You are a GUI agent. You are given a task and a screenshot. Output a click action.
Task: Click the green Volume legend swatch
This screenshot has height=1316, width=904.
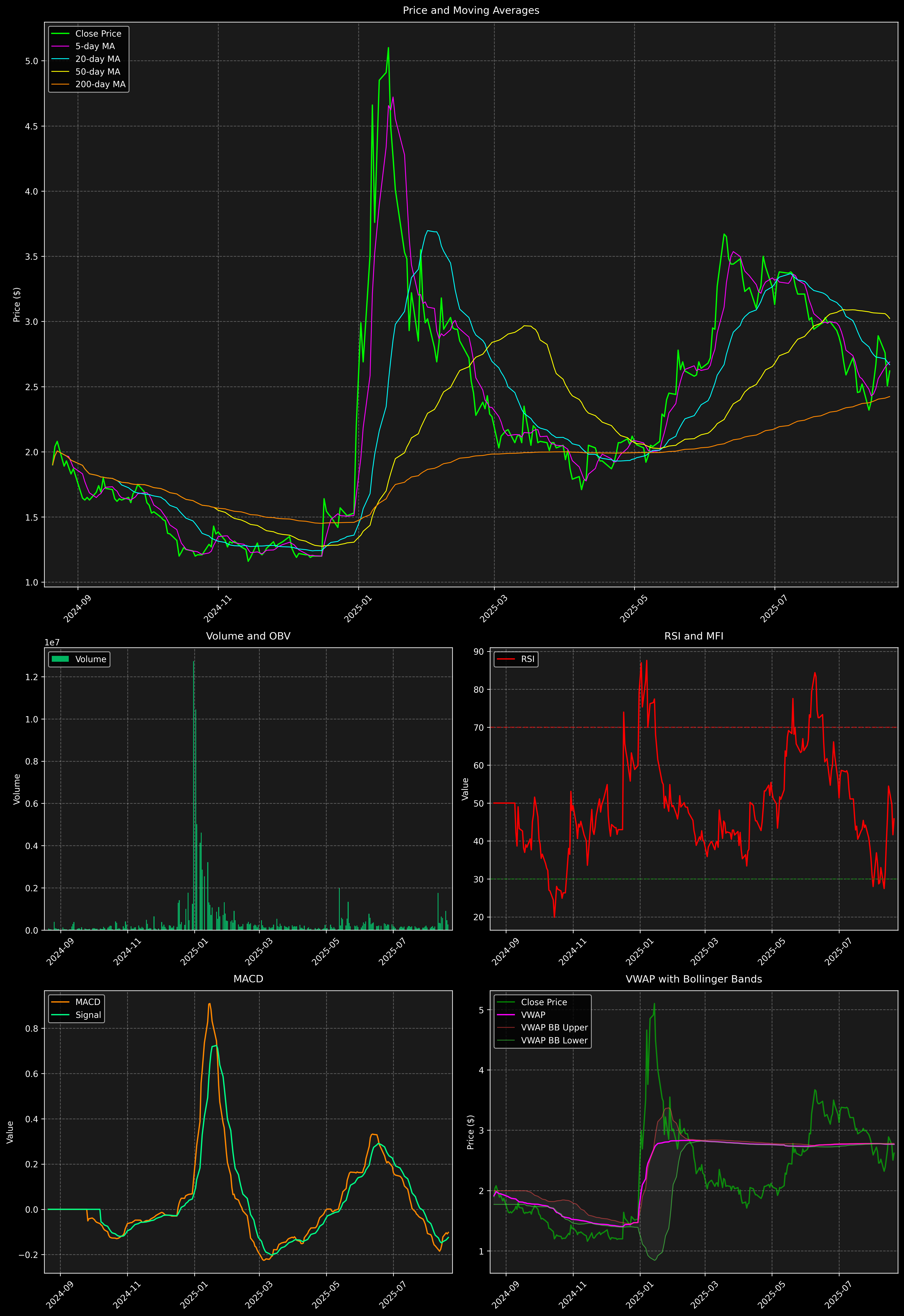click(x=60, y=659)
